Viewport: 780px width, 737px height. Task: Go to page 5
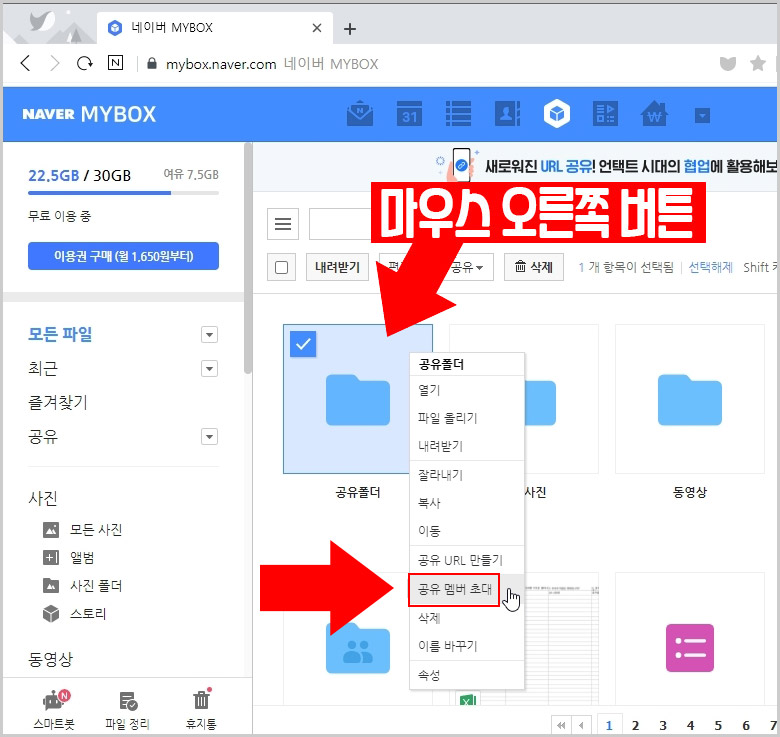(x=718, y=726)
